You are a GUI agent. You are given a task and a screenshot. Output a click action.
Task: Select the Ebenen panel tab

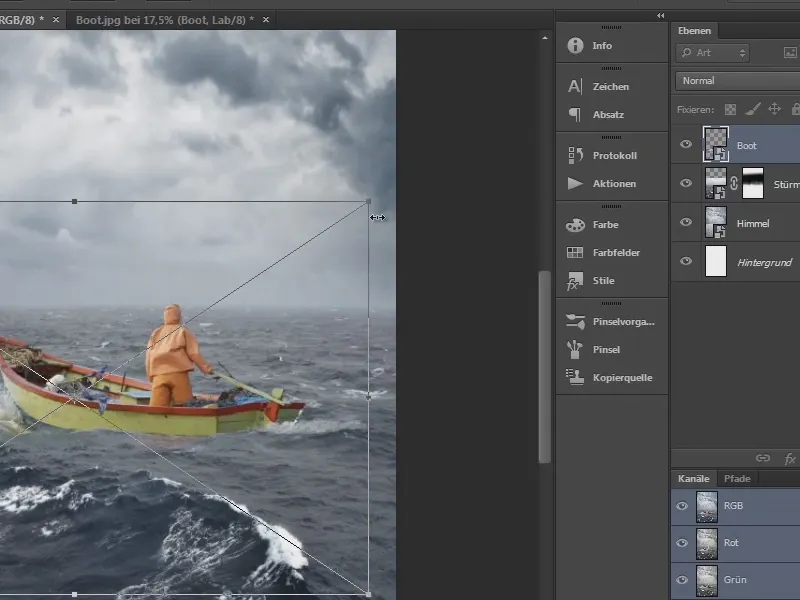pos(694,31)
